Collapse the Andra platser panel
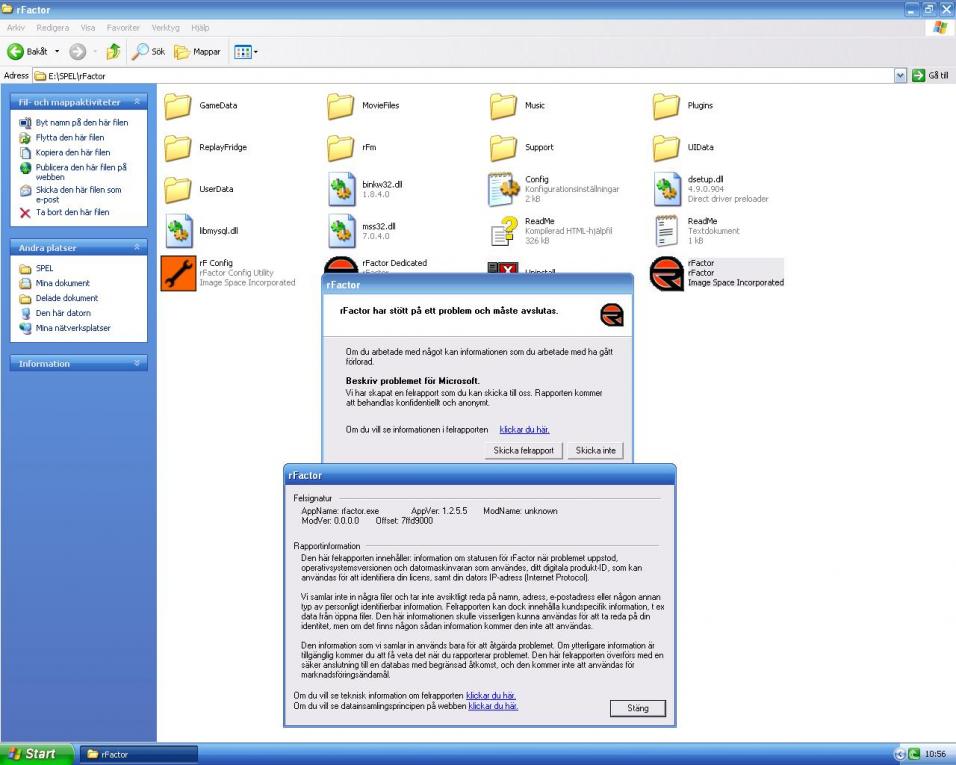The width and height of the screenshot is (956, 765). [x=138, y=247]
